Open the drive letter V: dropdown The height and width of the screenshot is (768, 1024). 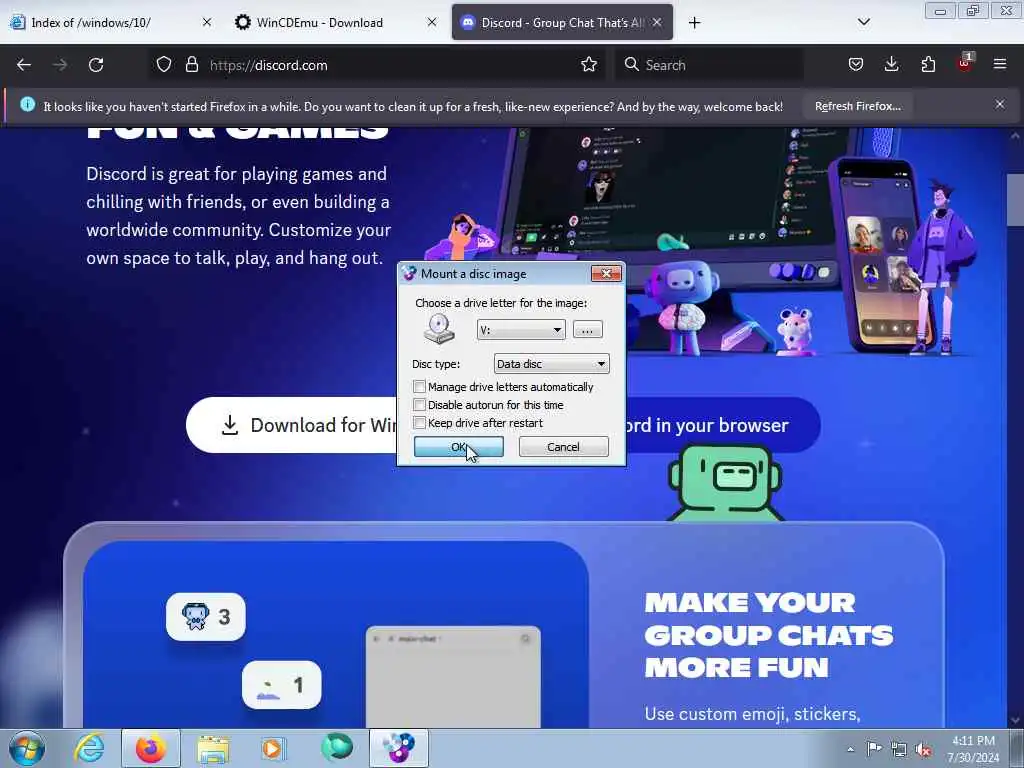point(520,330)
